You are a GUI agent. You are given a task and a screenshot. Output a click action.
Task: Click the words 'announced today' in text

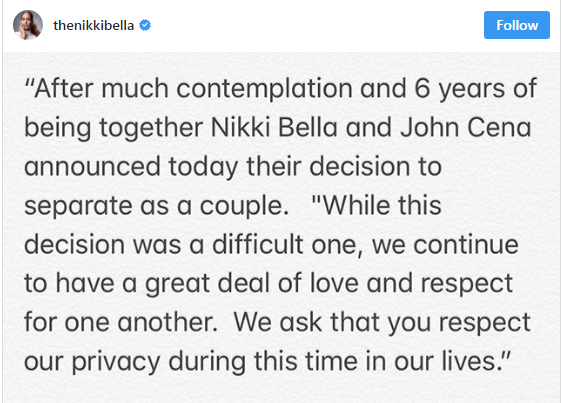(131, 167)
